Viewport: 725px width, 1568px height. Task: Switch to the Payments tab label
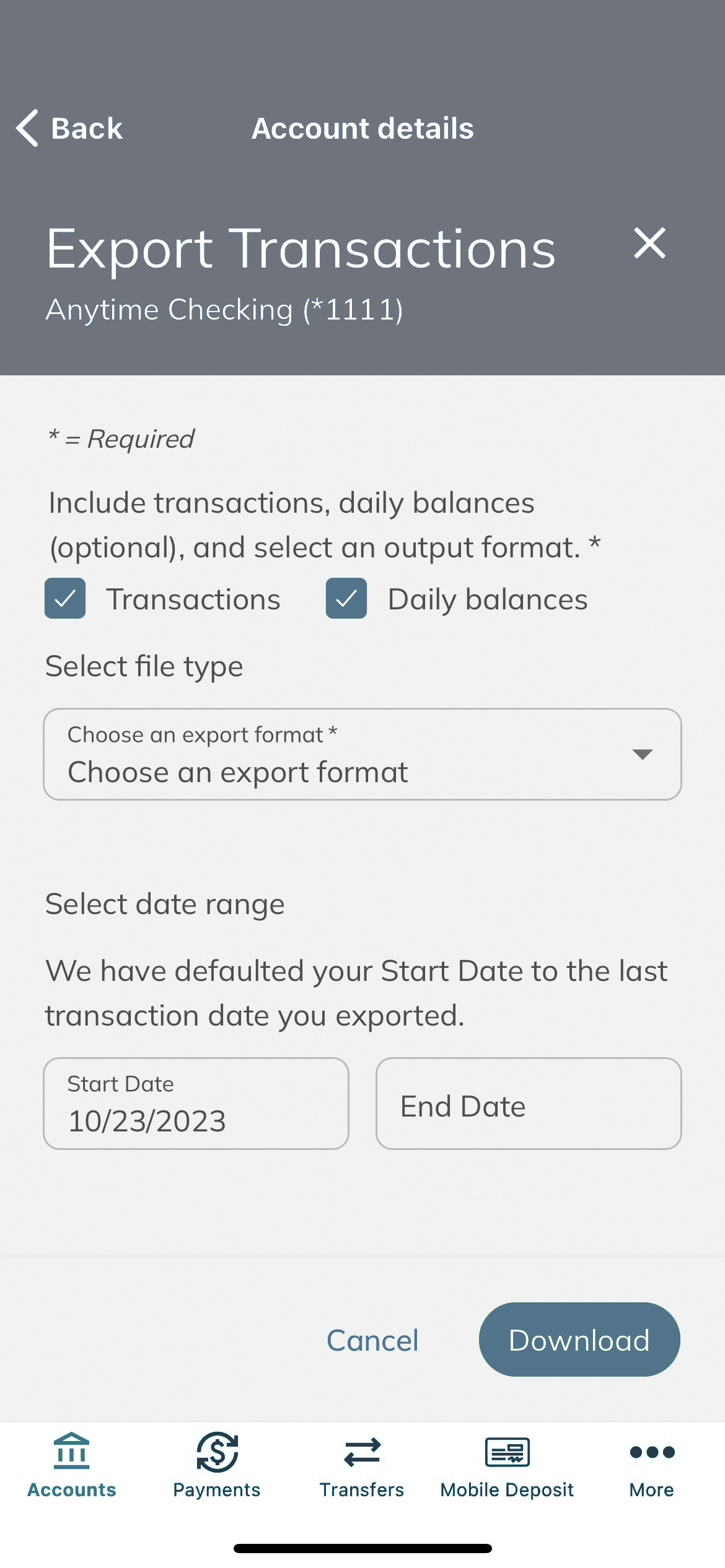(x=217, y=1489)
